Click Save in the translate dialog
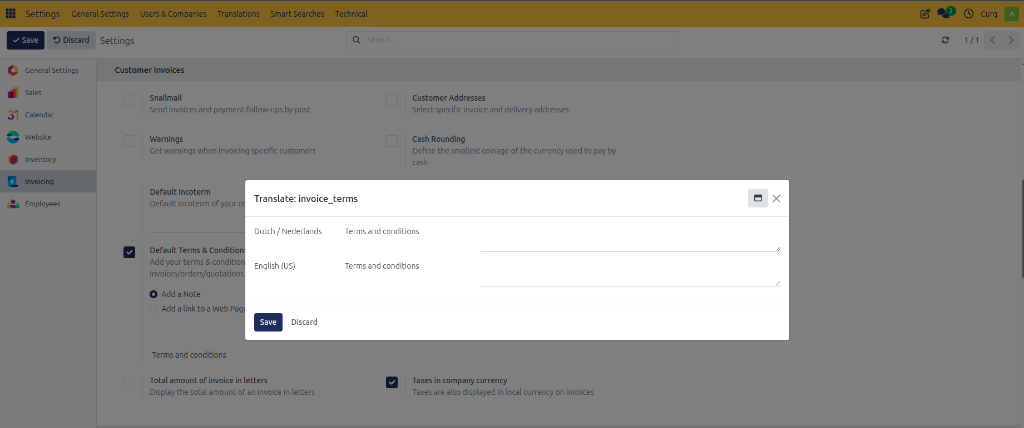This screenshot has width=1024, height=428. click(x=268, y=322)
